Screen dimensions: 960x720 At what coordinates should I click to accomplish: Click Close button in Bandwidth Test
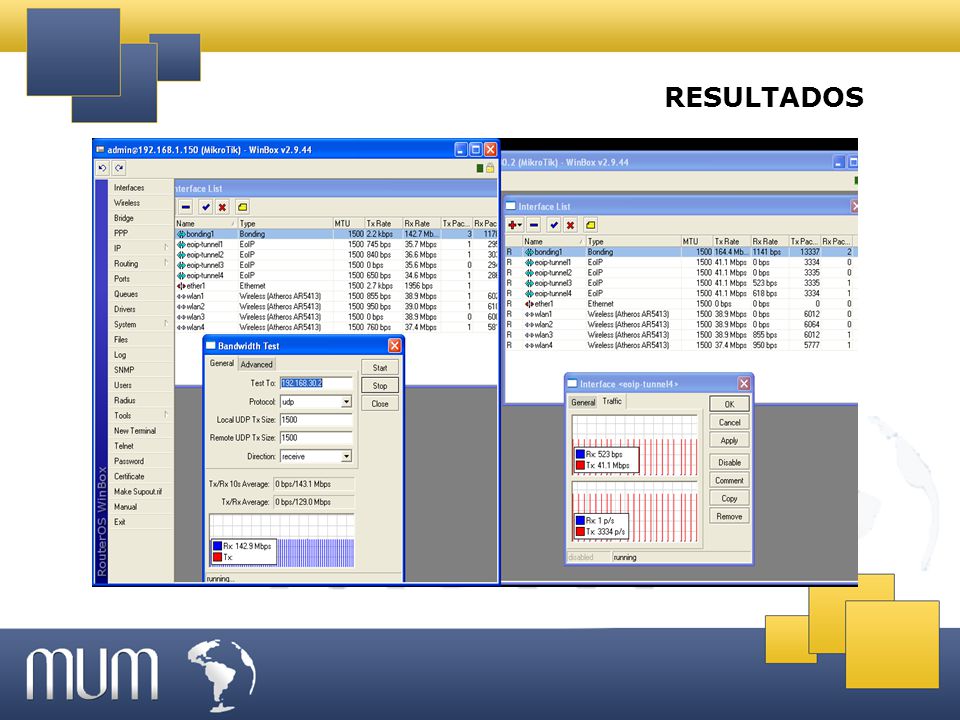[x=380, y=403]
